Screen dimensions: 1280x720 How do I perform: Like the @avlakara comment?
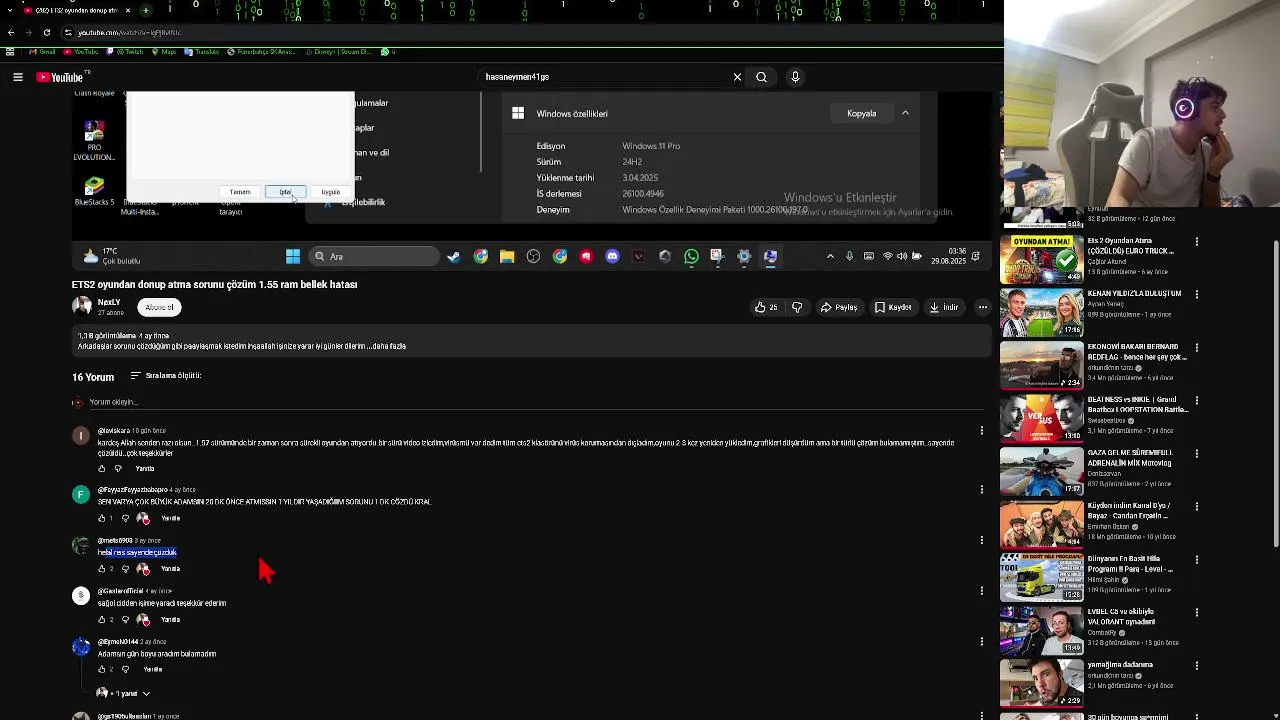point(102,468)
